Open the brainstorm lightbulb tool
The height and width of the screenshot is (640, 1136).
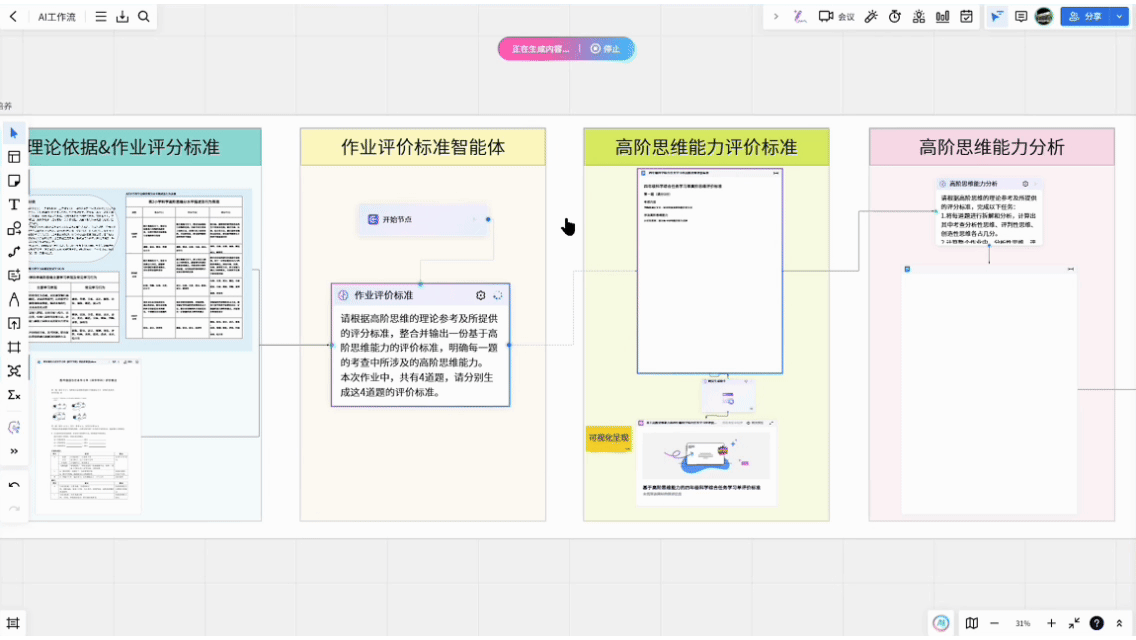click(919, 16)
